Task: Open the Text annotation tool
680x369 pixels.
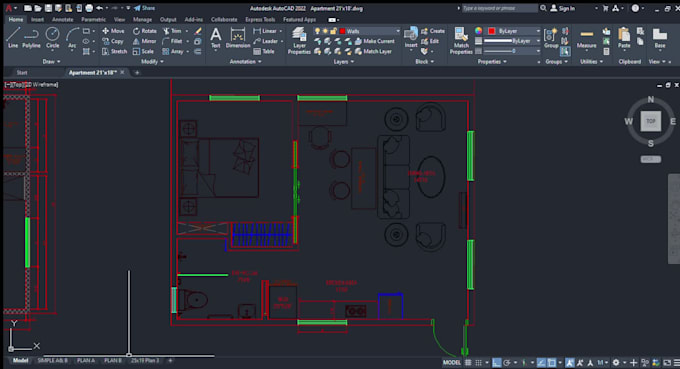Action: click(x=216, y=38)
